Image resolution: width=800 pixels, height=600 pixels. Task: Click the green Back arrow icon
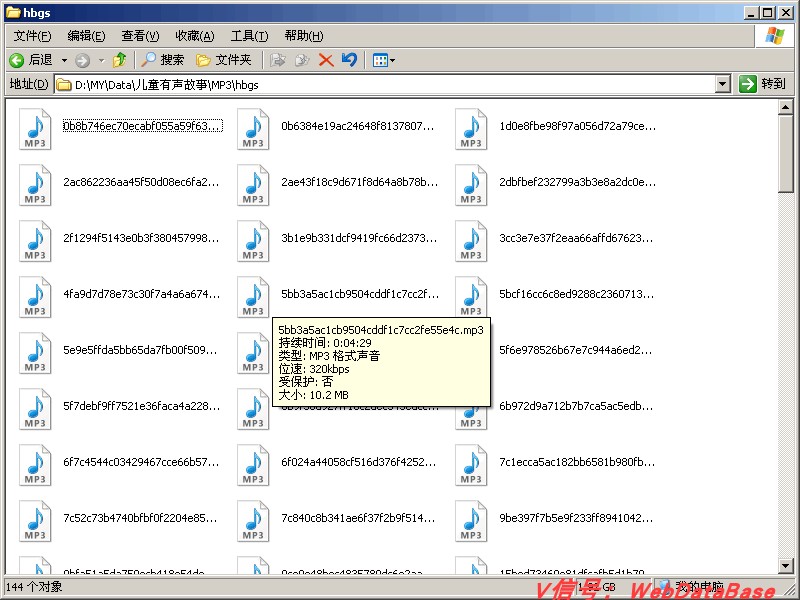coord(16,60)
